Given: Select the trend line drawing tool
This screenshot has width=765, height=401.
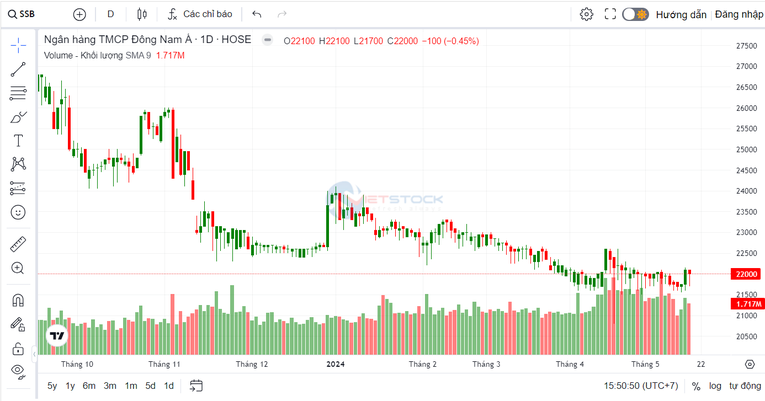Looking at the screenshot, I should [18, 70].
